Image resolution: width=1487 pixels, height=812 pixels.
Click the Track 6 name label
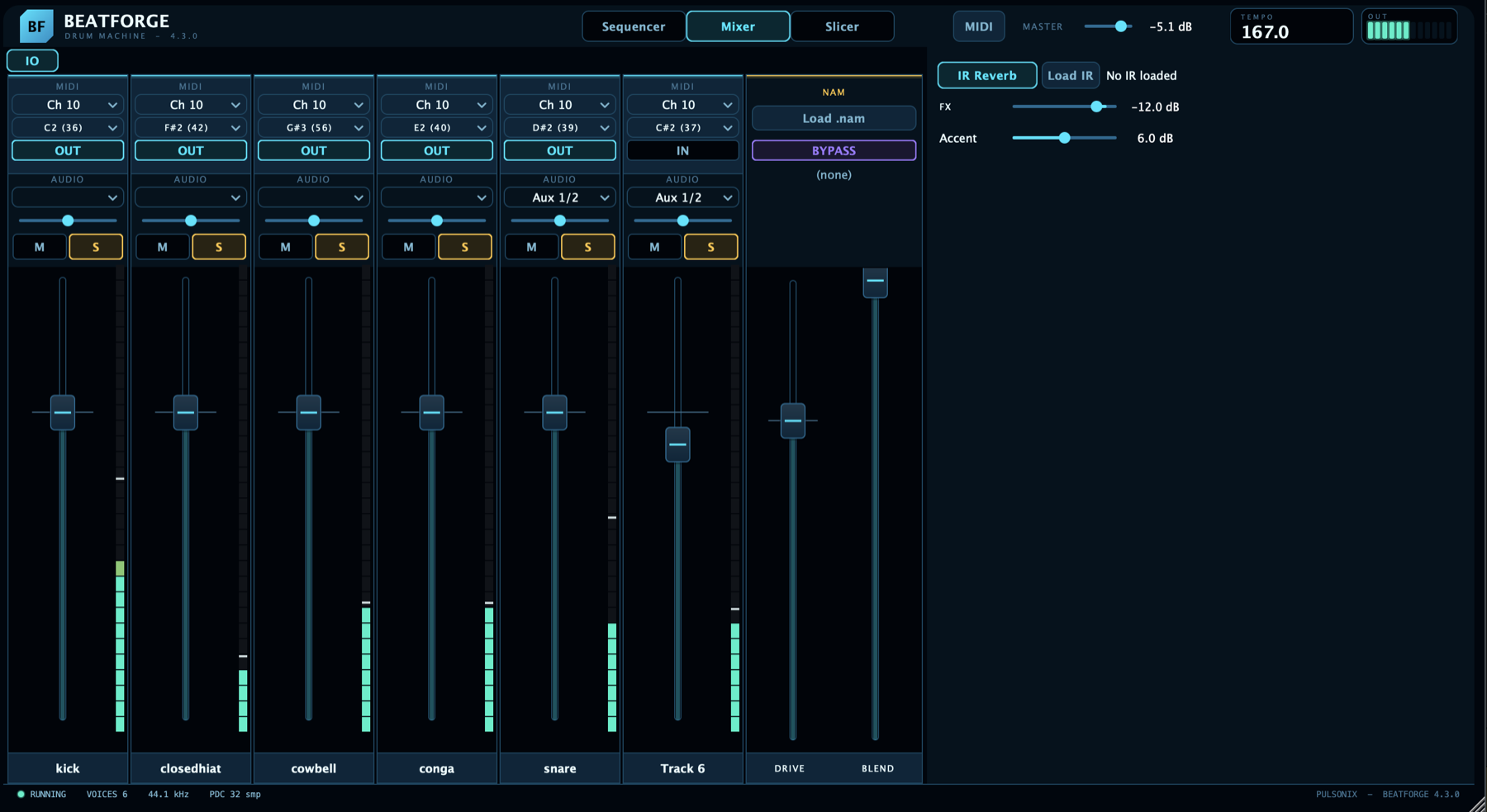coord(682,768)
